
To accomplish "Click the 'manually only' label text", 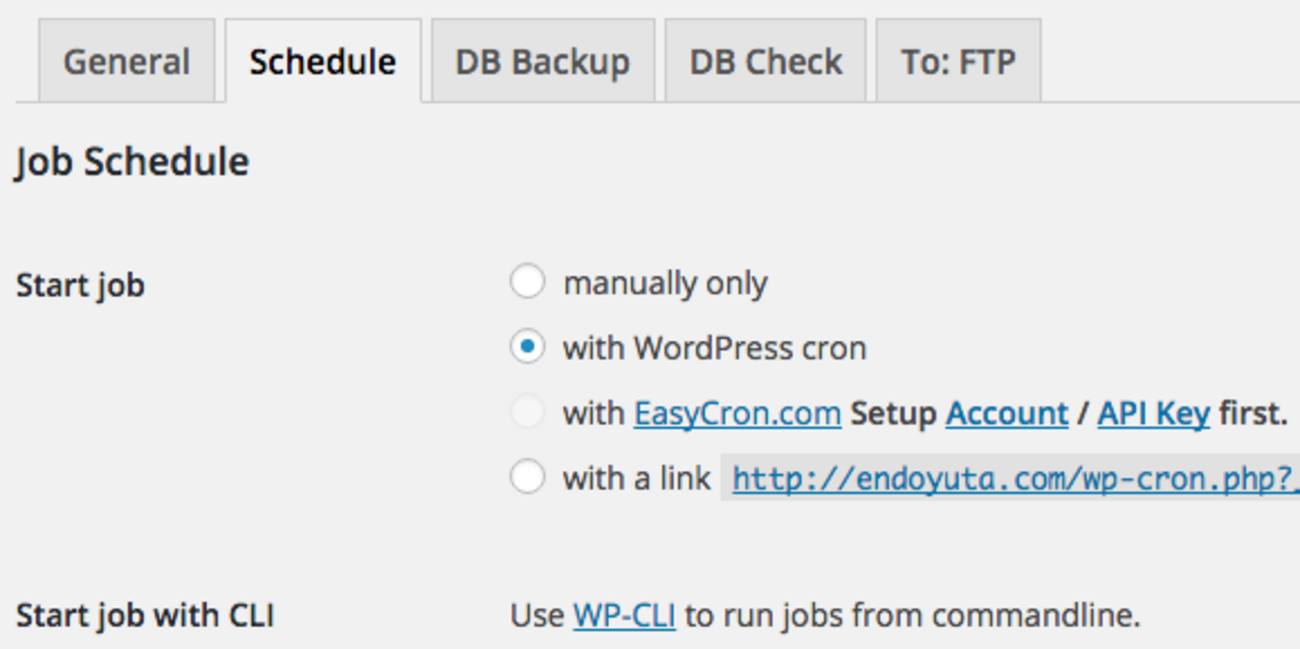I will tap(665, 284).
